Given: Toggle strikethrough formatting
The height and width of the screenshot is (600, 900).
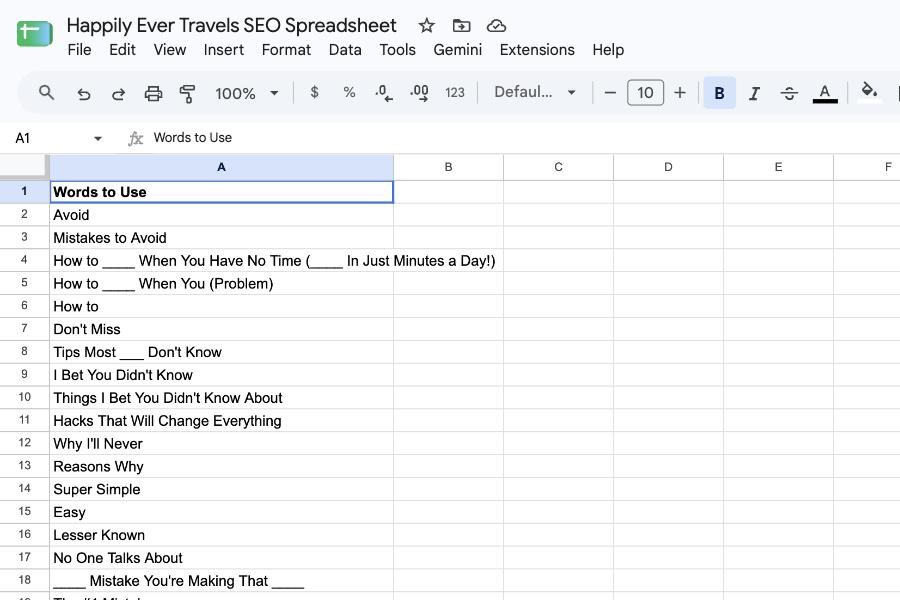Looking at the screenshot, I should [789, 93].
